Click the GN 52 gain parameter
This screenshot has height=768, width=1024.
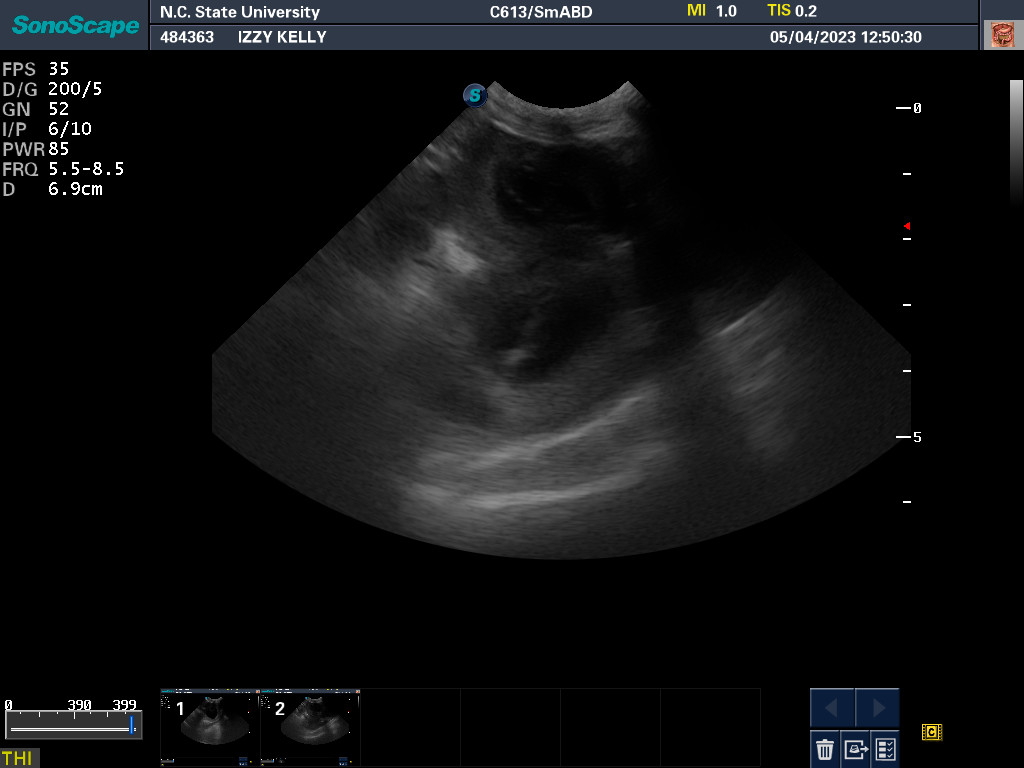coord(36,109)
